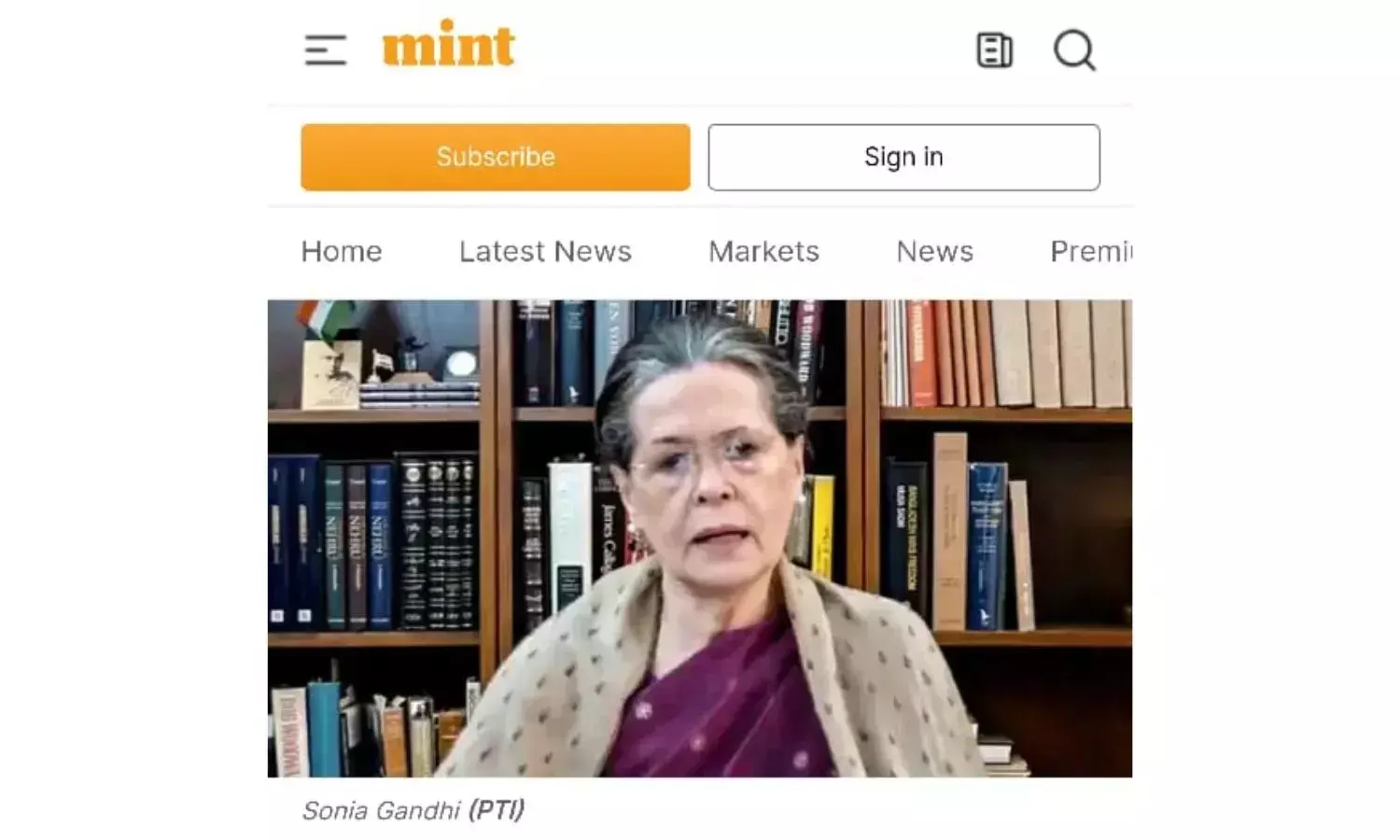Click the orange book on top shelf

click(920, 353)
